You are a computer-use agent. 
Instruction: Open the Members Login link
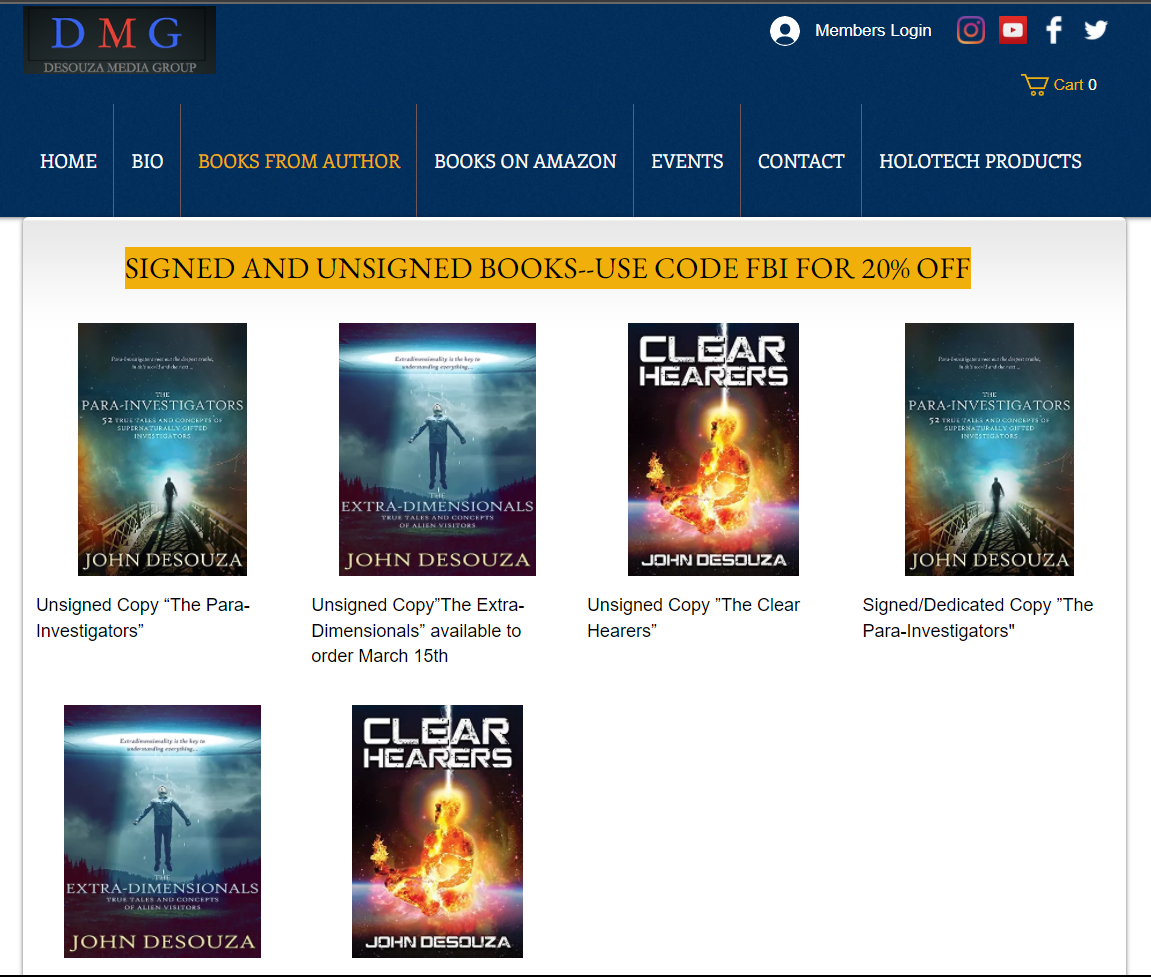point(873,31)
